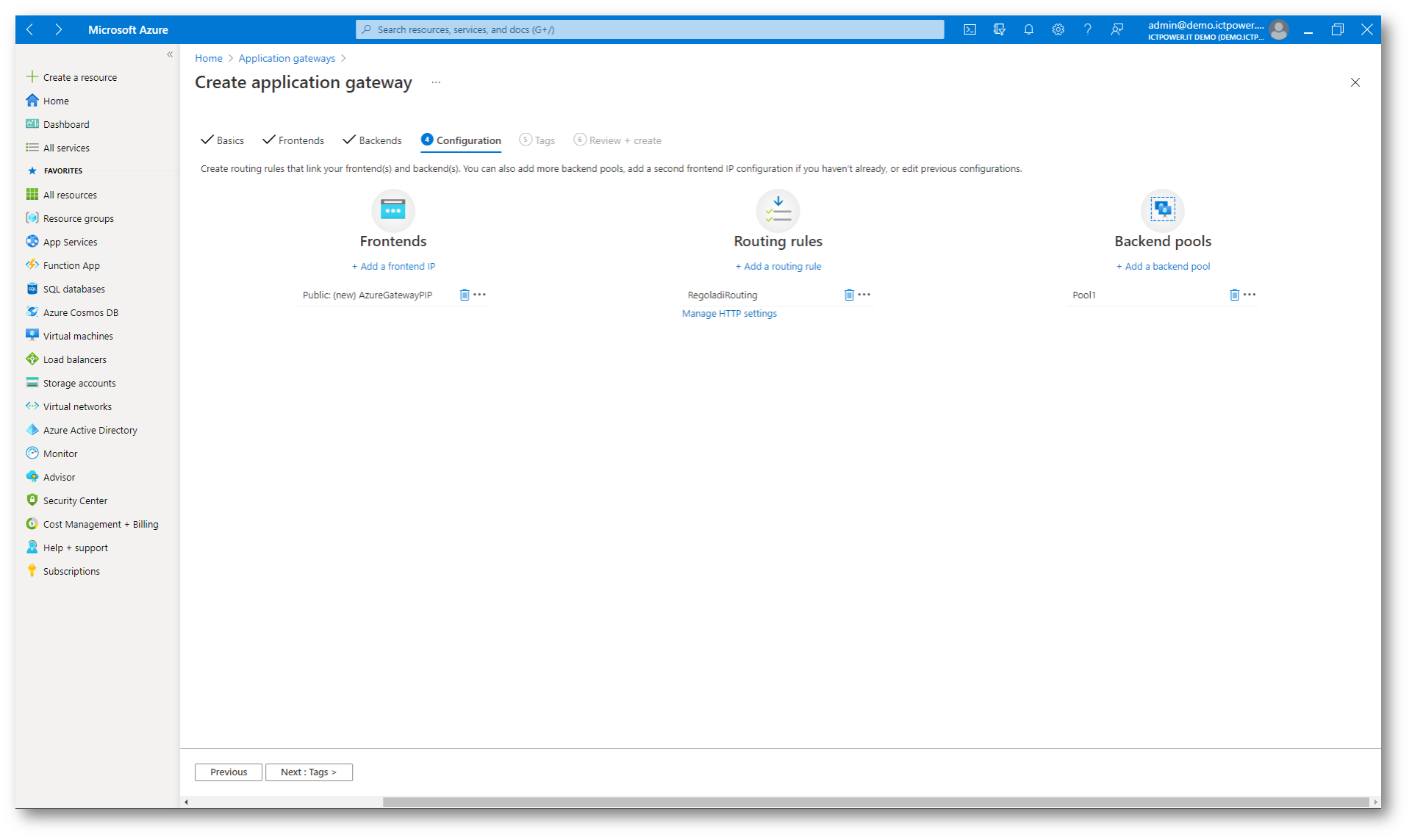1412x840 pixels.
Task: Click the Routing rules icon
Action: coord(778,210)
